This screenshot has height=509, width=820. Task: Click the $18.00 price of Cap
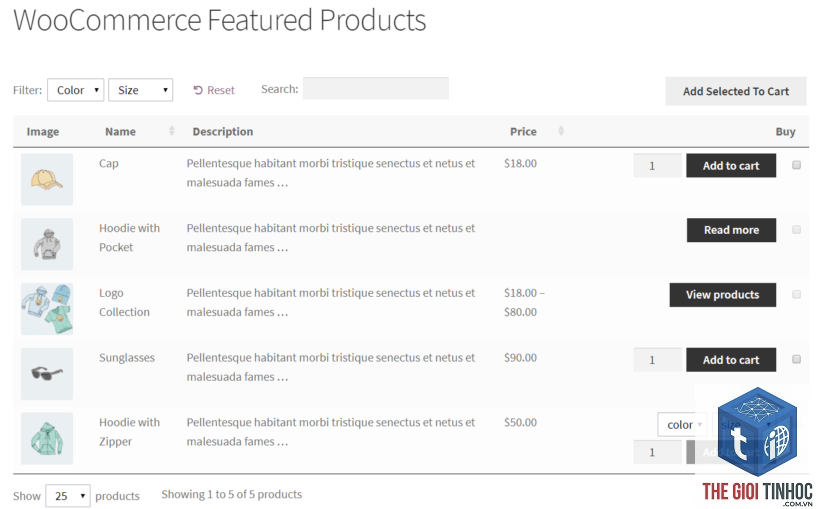pos(520,163)
